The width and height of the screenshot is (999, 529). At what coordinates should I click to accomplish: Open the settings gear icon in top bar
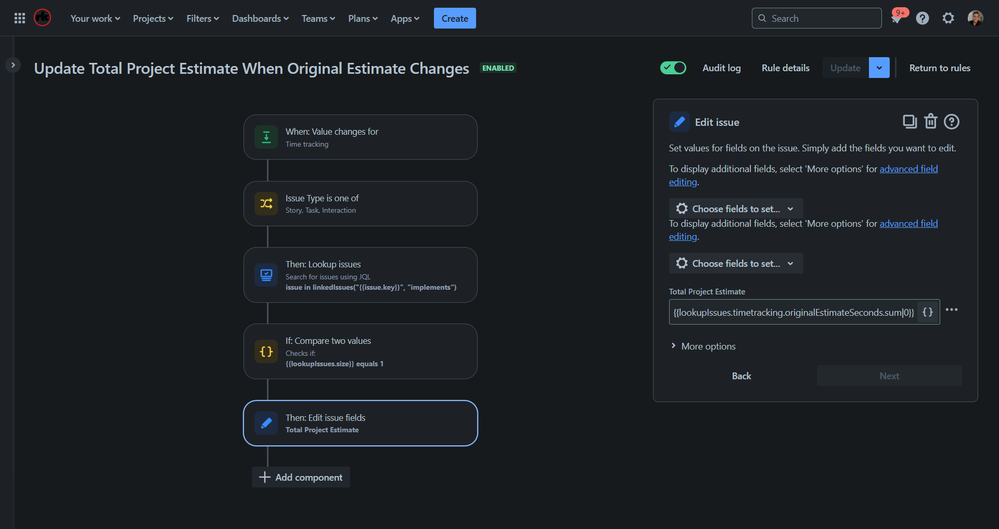tap(948, 18)
